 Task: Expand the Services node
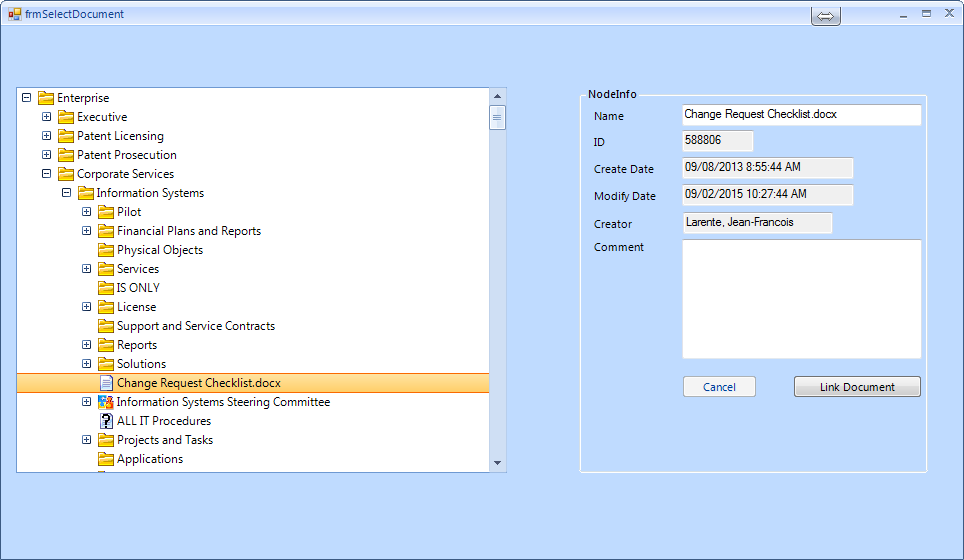[x=87, y=269]
